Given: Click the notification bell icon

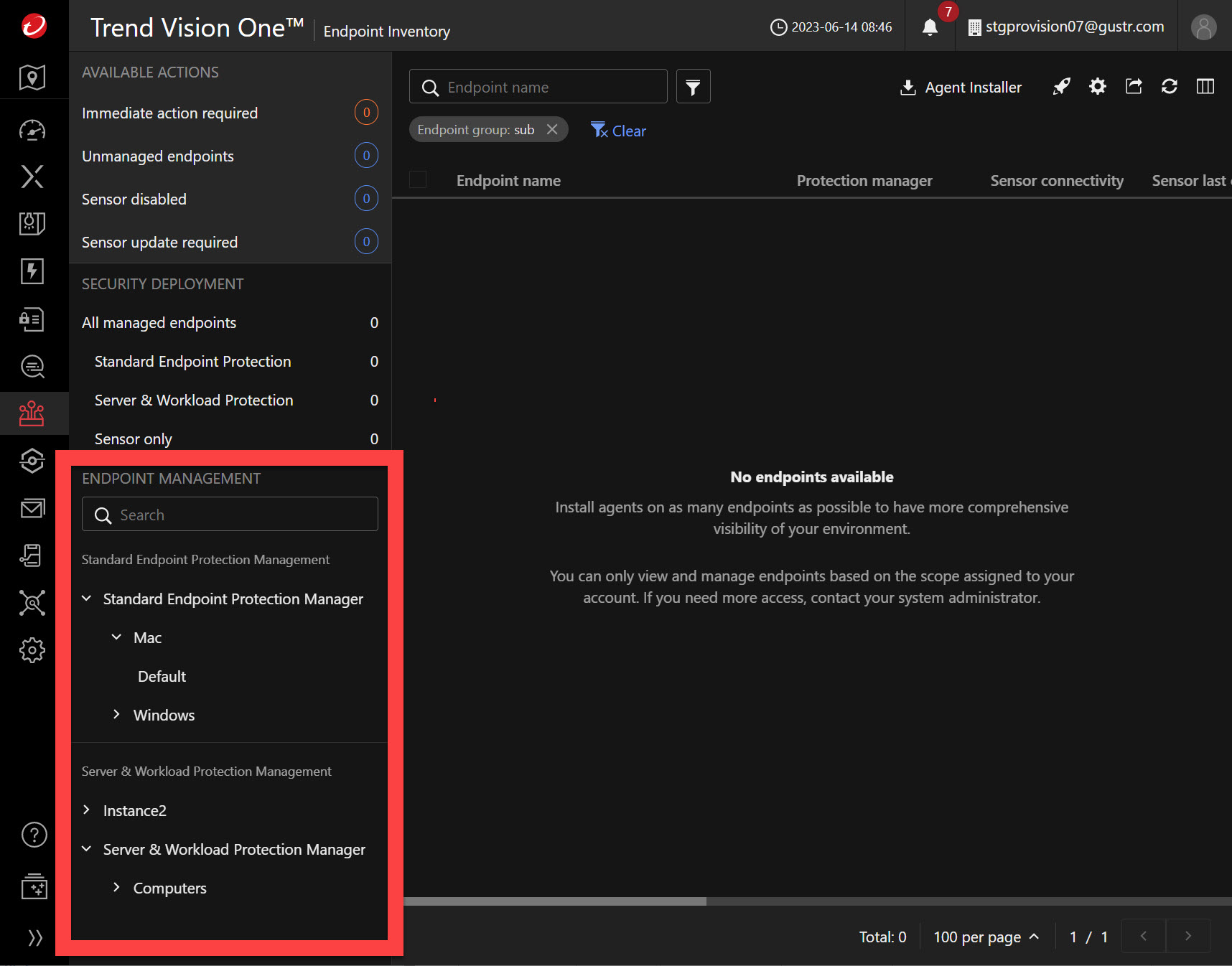Looking at the screenshot, I should coord(930,27).
